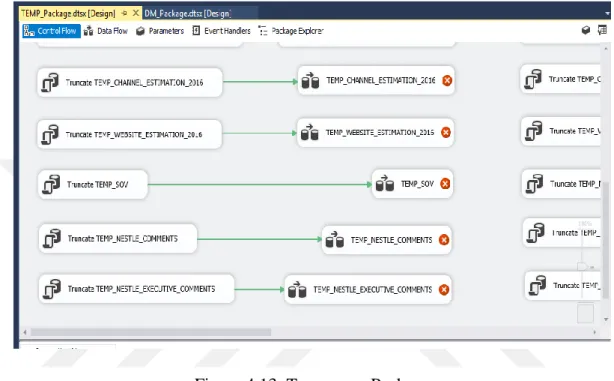This screenshot has height=381, width=614.
Task: Click error icon on TEMP_NESTLE_EXECUTIVE_COMMENTS task
Action: 444,289
